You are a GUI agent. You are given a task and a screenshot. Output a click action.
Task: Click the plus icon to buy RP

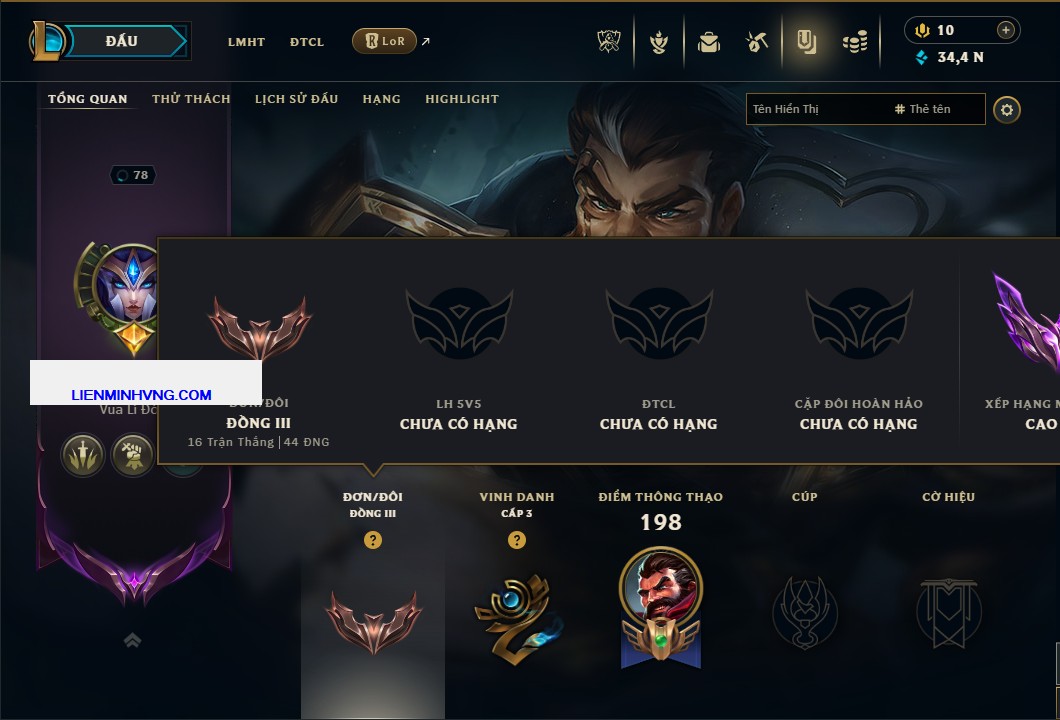[1006, 30]
